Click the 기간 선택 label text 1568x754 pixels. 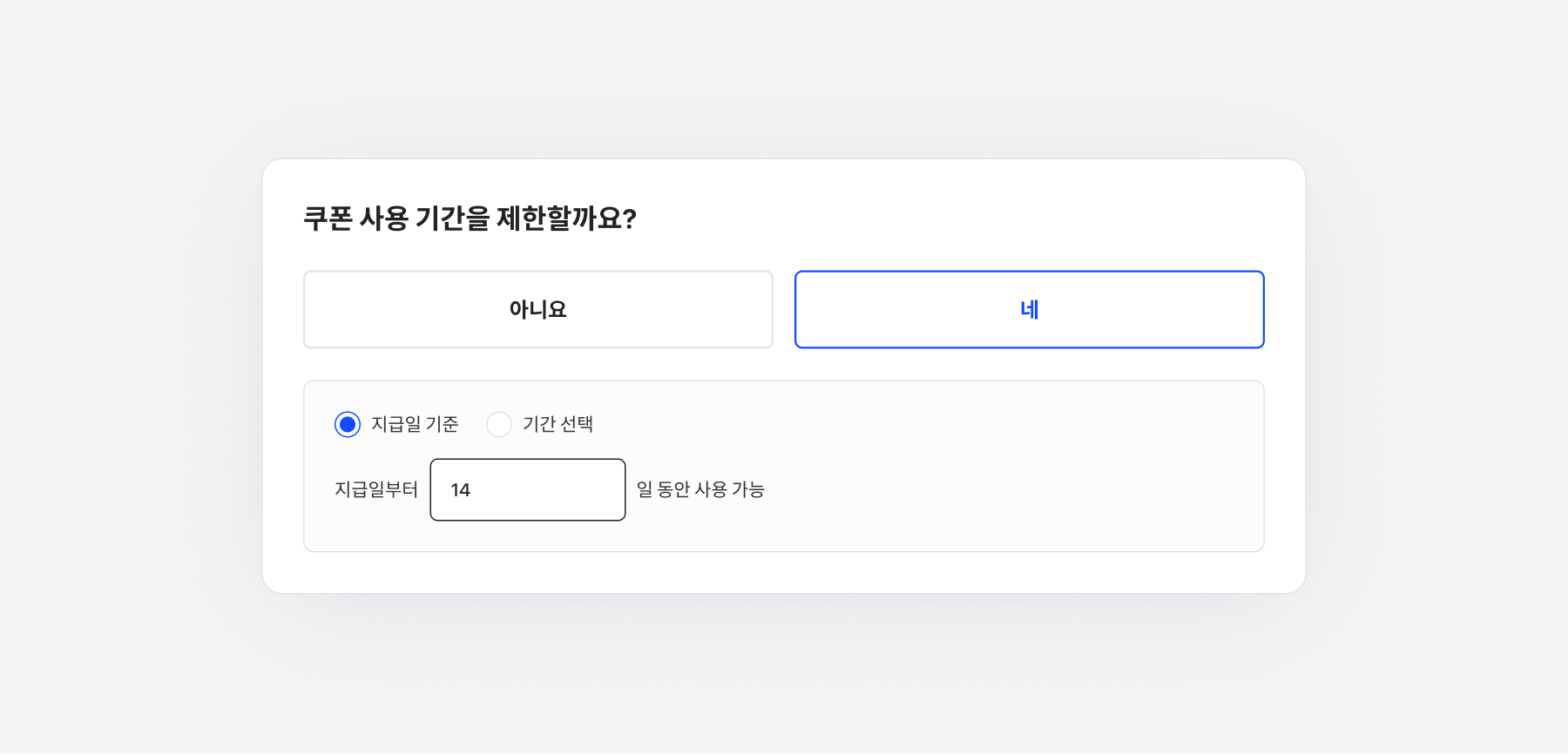(558, 424)
